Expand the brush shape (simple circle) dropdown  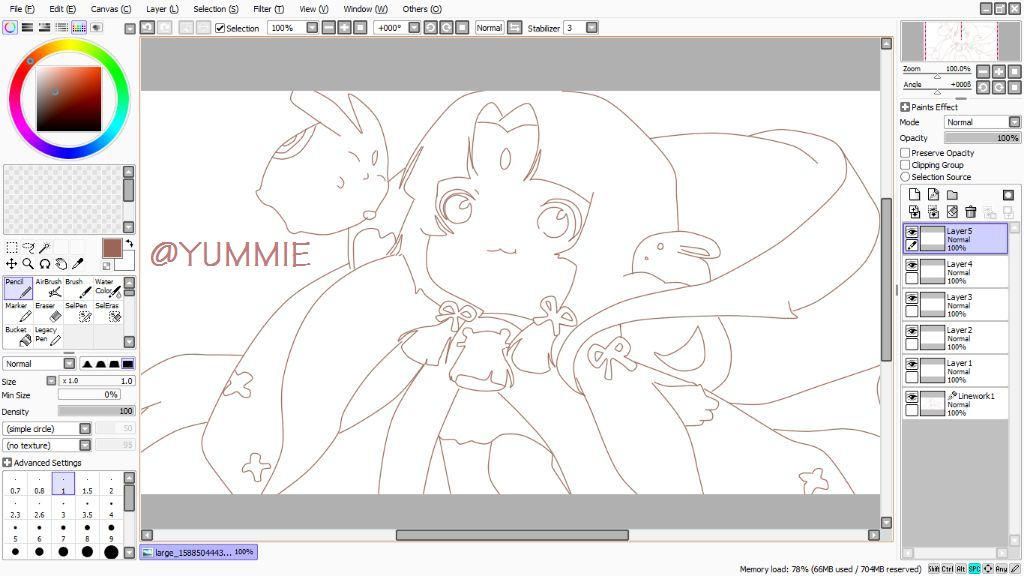click(85, 428)
